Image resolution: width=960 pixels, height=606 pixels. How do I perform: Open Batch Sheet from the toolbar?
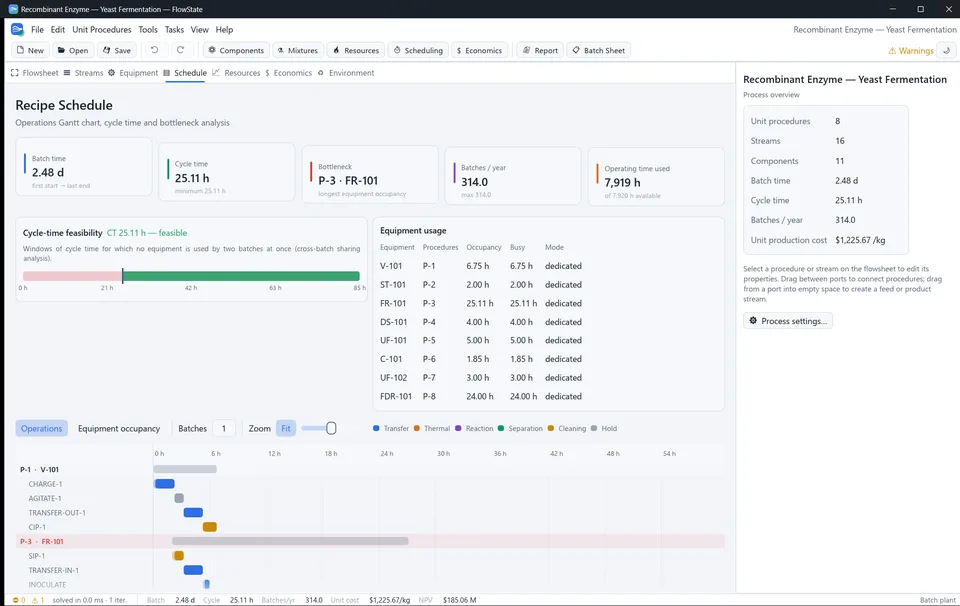[598, 50]
